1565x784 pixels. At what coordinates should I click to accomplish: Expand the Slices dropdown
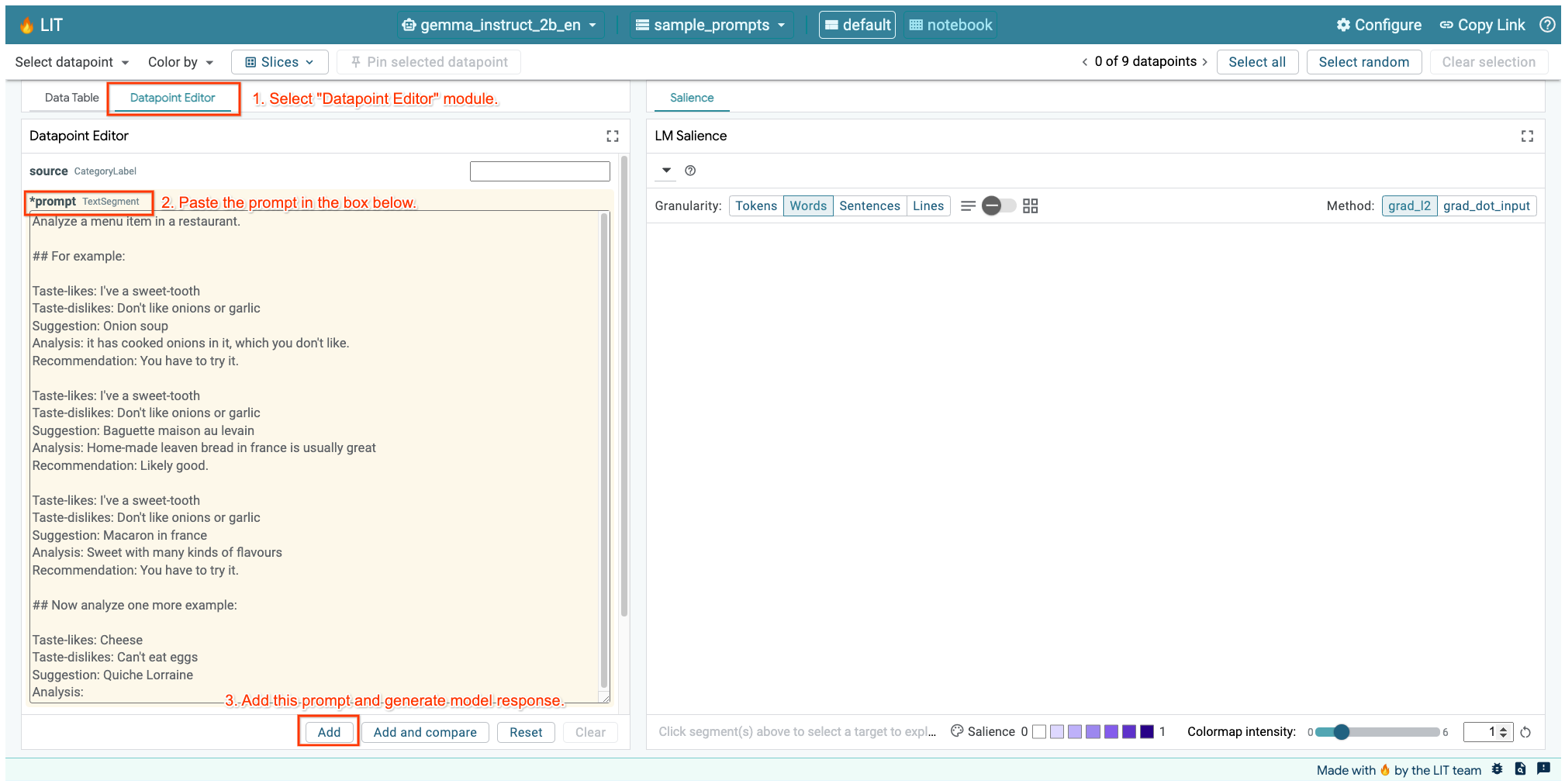coord(279,61)
